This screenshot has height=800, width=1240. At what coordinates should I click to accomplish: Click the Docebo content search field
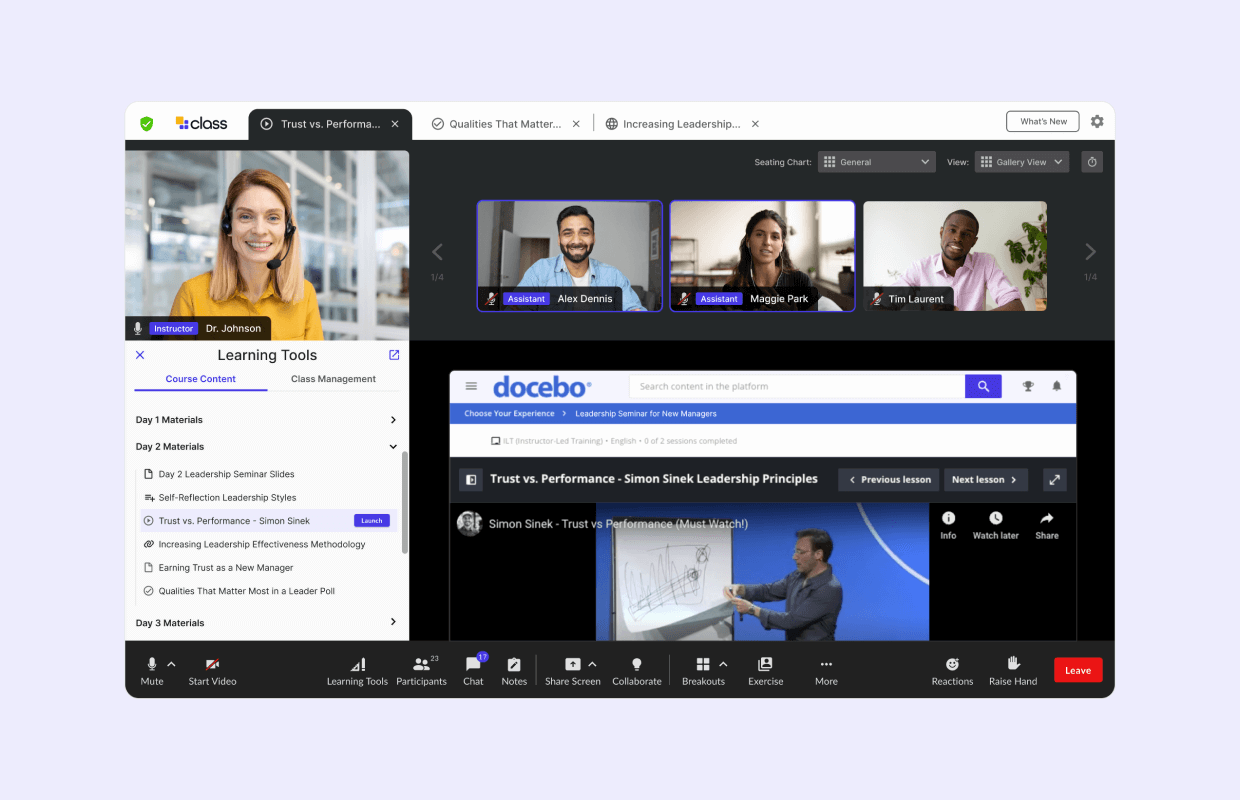click(790, 385)
